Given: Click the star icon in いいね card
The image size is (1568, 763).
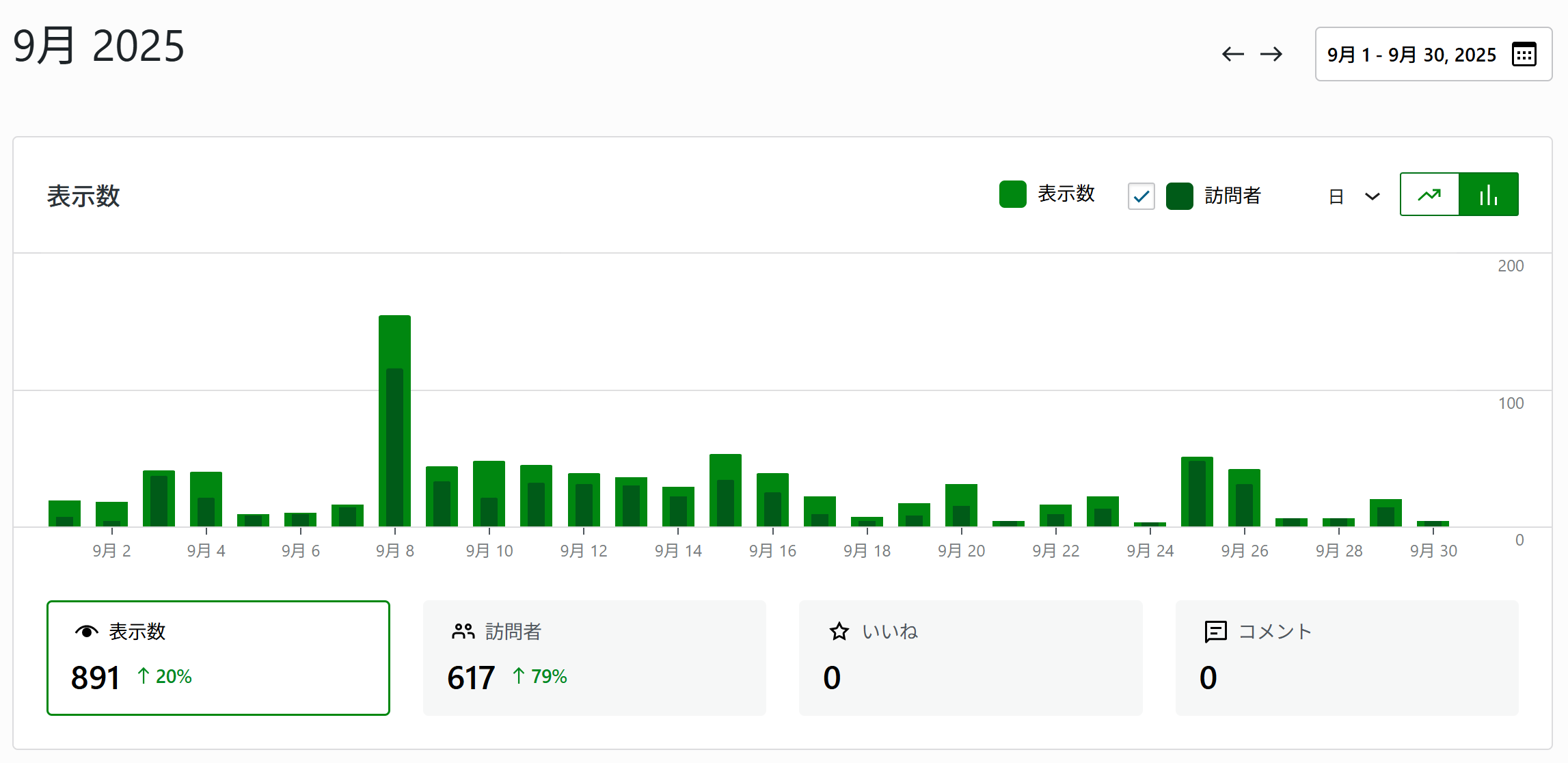Looking at the screenshot, I should [839, 631].
